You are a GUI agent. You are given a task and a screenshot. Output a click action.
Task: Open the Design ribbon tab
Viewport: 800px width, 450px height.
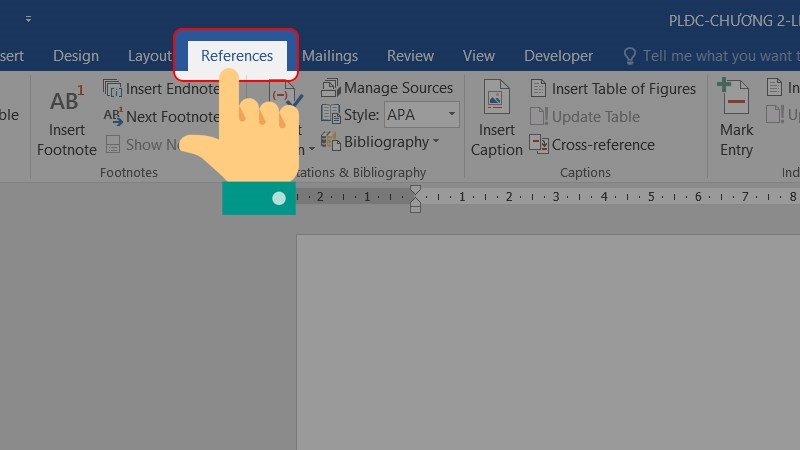coord(76,56)
